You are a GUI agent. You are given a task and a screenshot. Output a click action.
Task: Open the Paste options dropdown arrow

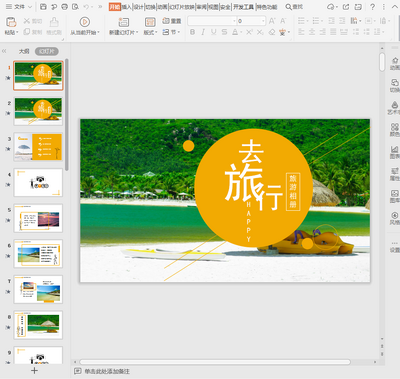click(17, 33)
